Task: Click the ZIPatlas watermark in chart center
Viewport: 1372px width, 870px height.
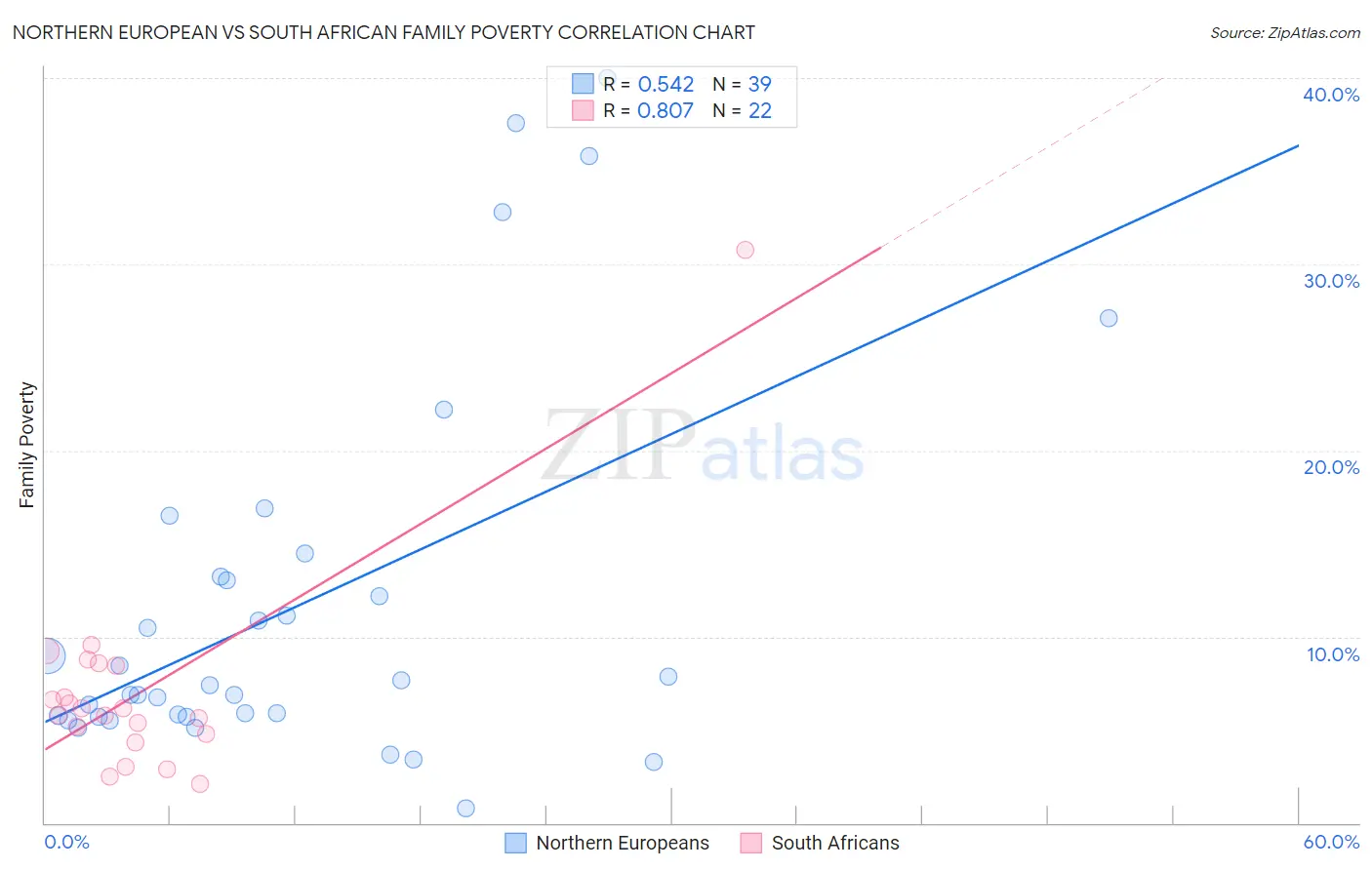Action: pyautogui.click(x=704, y=447)
